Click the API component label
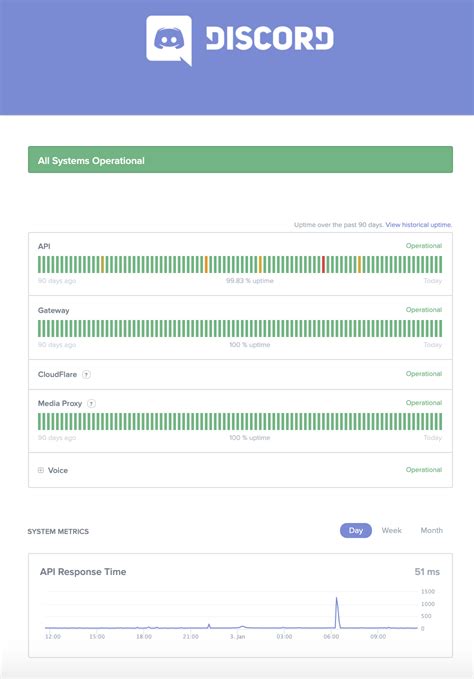The width and height of the screenshot is (474, 679). (x=44, y=246)
